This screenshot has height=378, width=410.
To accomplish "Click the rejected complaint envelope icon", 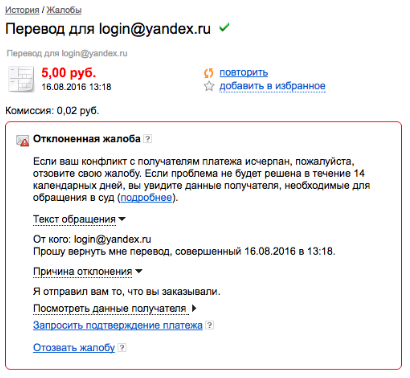I will (x=23, y=140).
